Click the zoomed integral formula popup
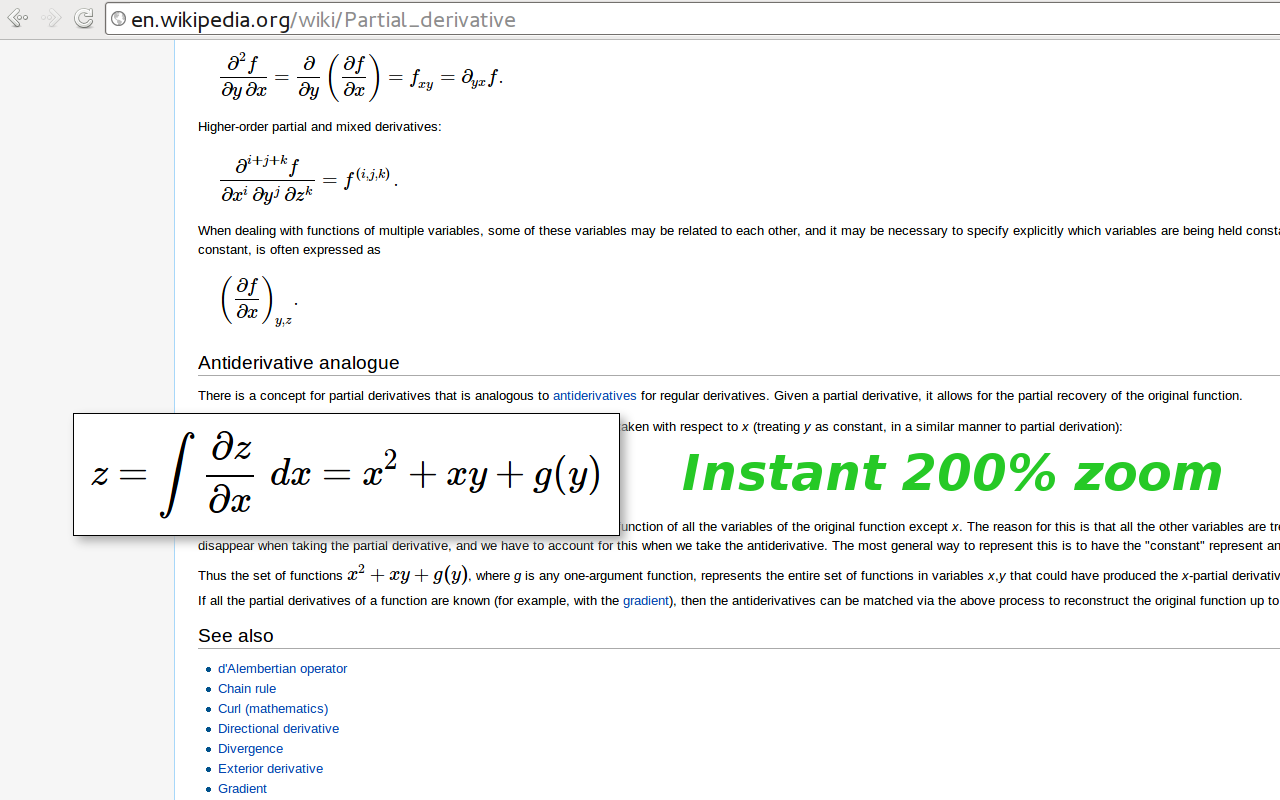1280x800 pixels. [x=346, y=474]
